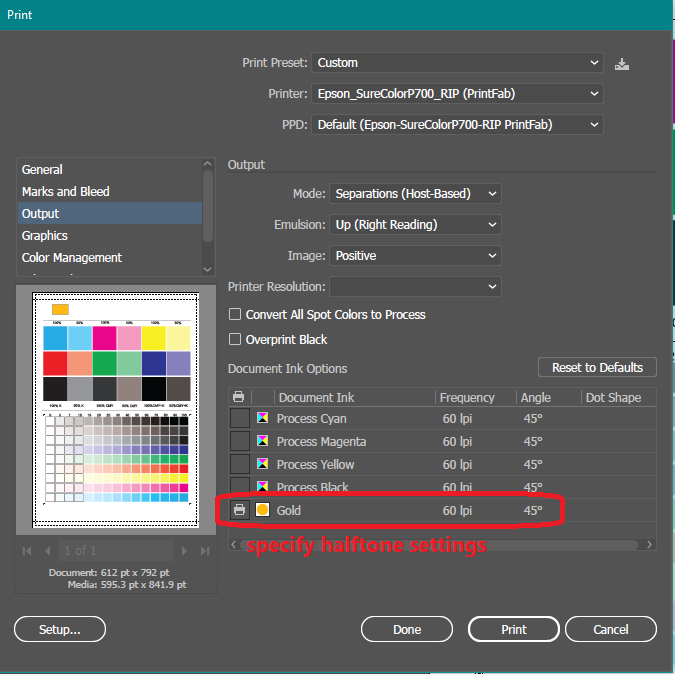Enable Convert All Spot Colors to Process
Viewport: 675px width, 674px height.
(236, 314)
